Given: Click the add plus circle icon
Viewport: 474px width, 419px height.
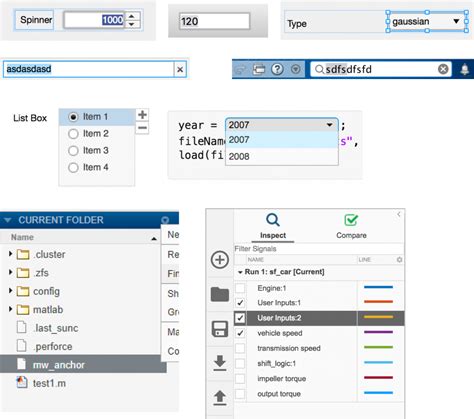Looking at the screenshot, I should (x=220, y=260).
